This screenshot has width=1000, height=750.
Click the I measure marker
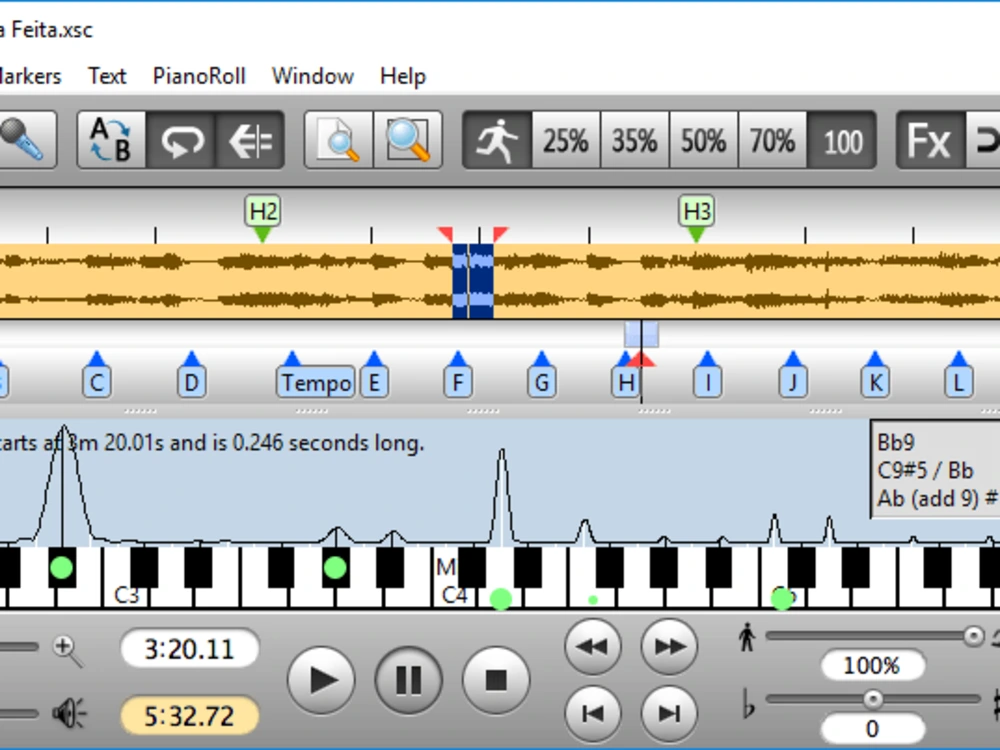[707, 383]
